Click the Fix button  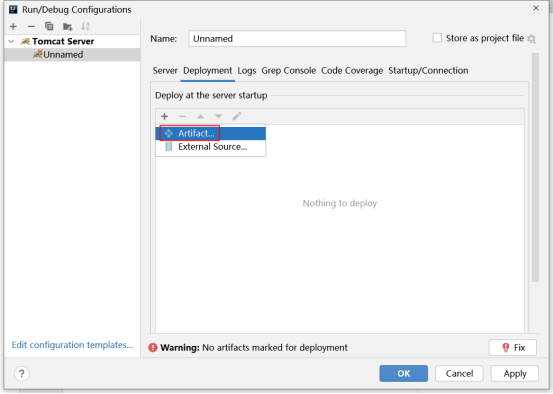click(513, 348)
